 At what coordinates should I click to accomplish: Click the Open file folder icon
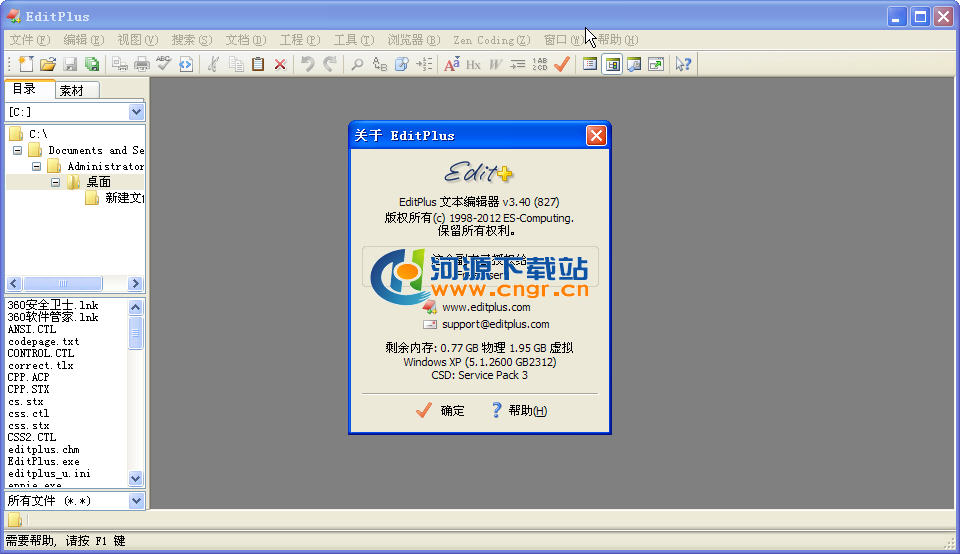coord(48,64)
